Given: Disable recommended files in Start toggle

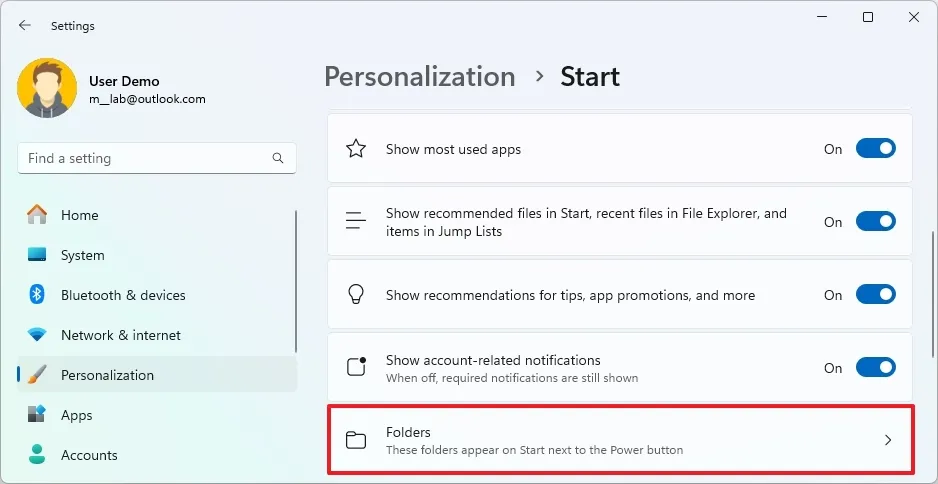Looking at the screenshot, I should click(x=875, y=222).
